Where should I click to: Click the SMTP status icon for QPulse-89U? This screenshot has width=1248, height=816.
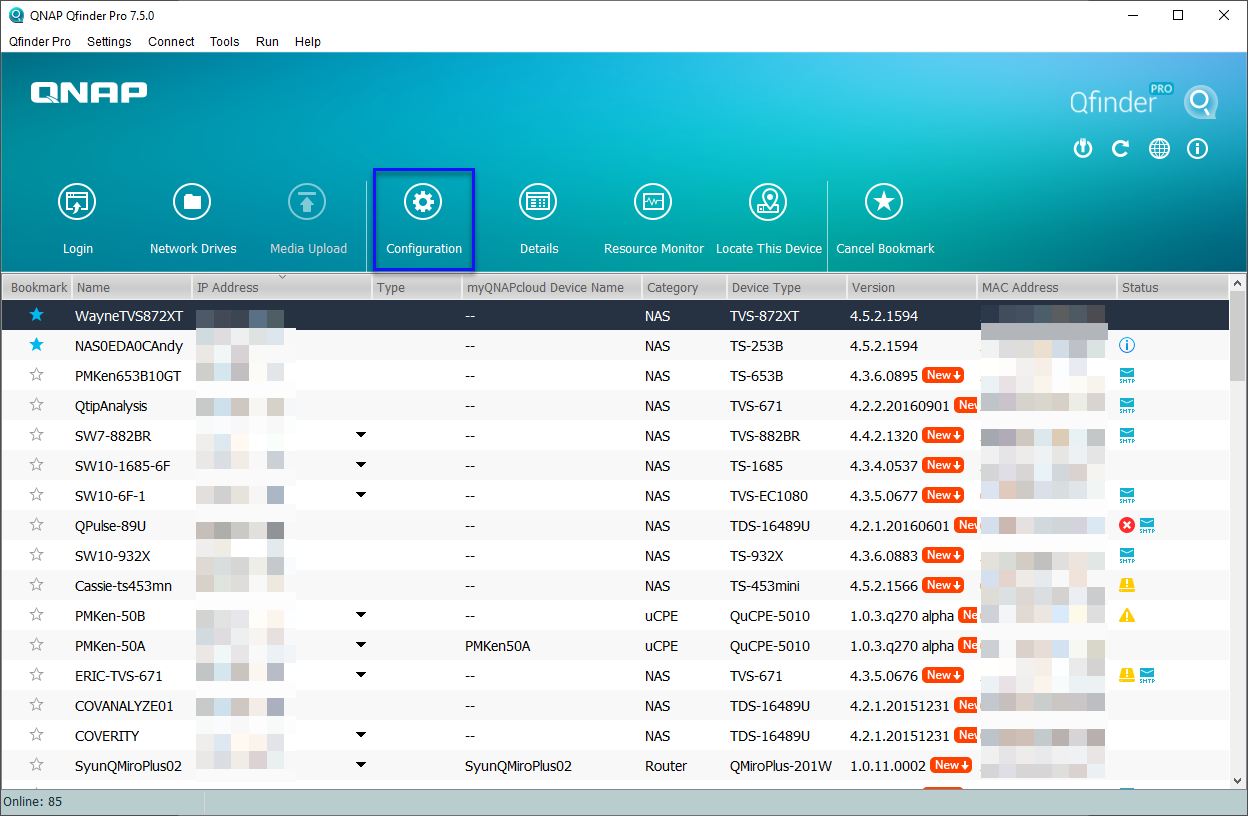[1147, 526]
